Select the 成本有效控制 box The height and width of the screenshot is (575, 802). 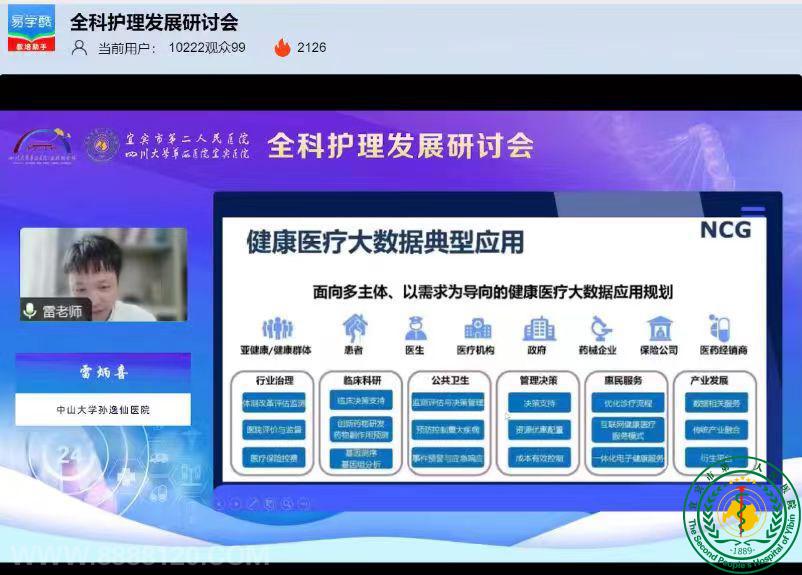click(x=538, y=458)
